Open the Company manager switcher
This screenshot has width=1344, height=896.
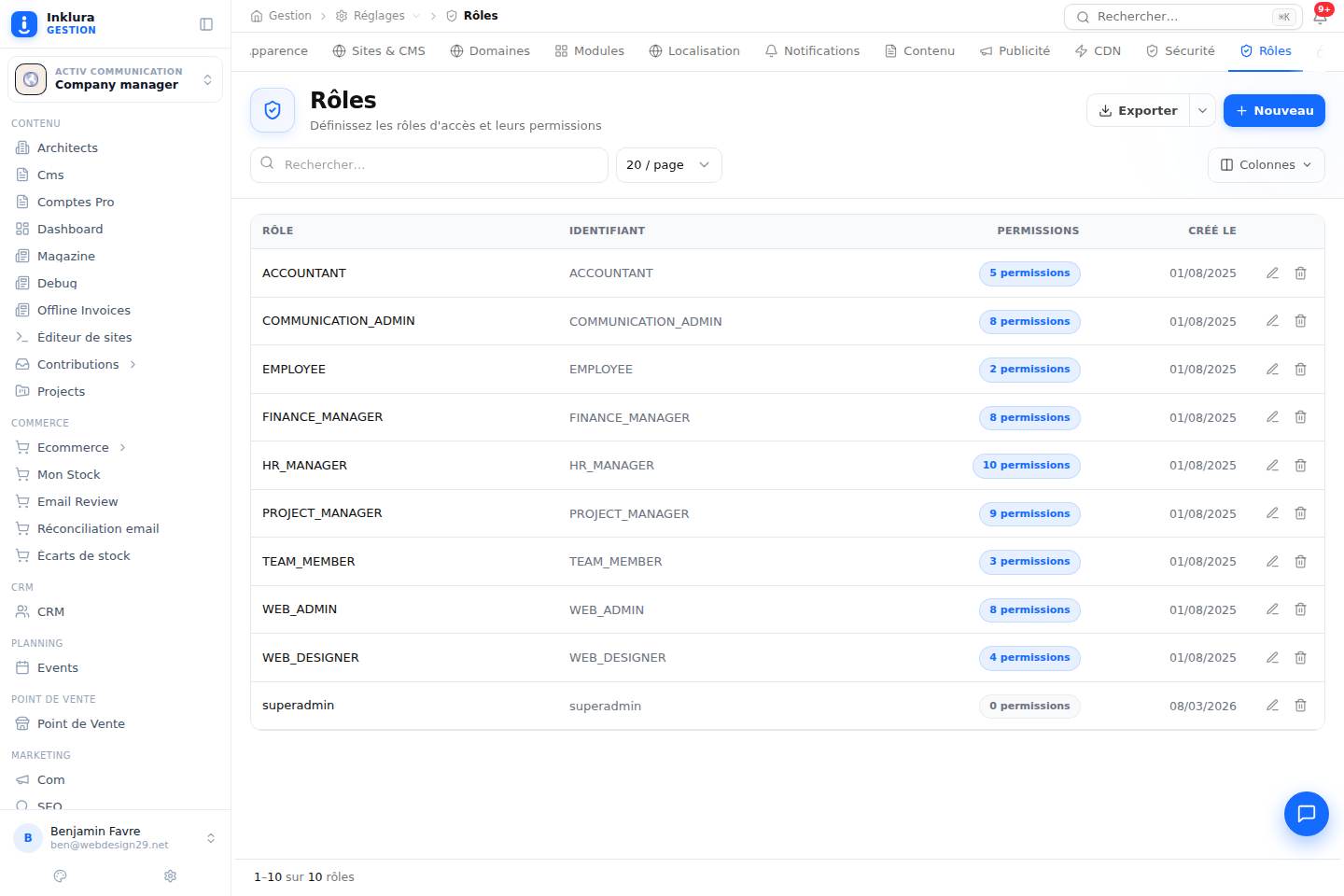tap(116, 79)
